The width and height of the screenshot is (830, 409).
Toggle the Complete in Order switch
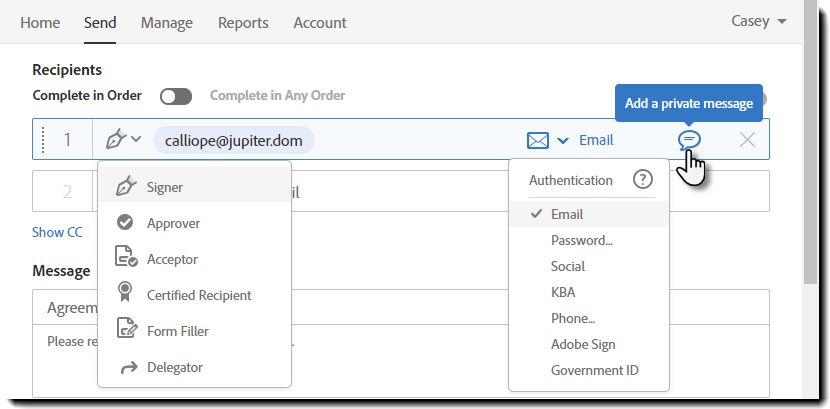tap(176, 96)
